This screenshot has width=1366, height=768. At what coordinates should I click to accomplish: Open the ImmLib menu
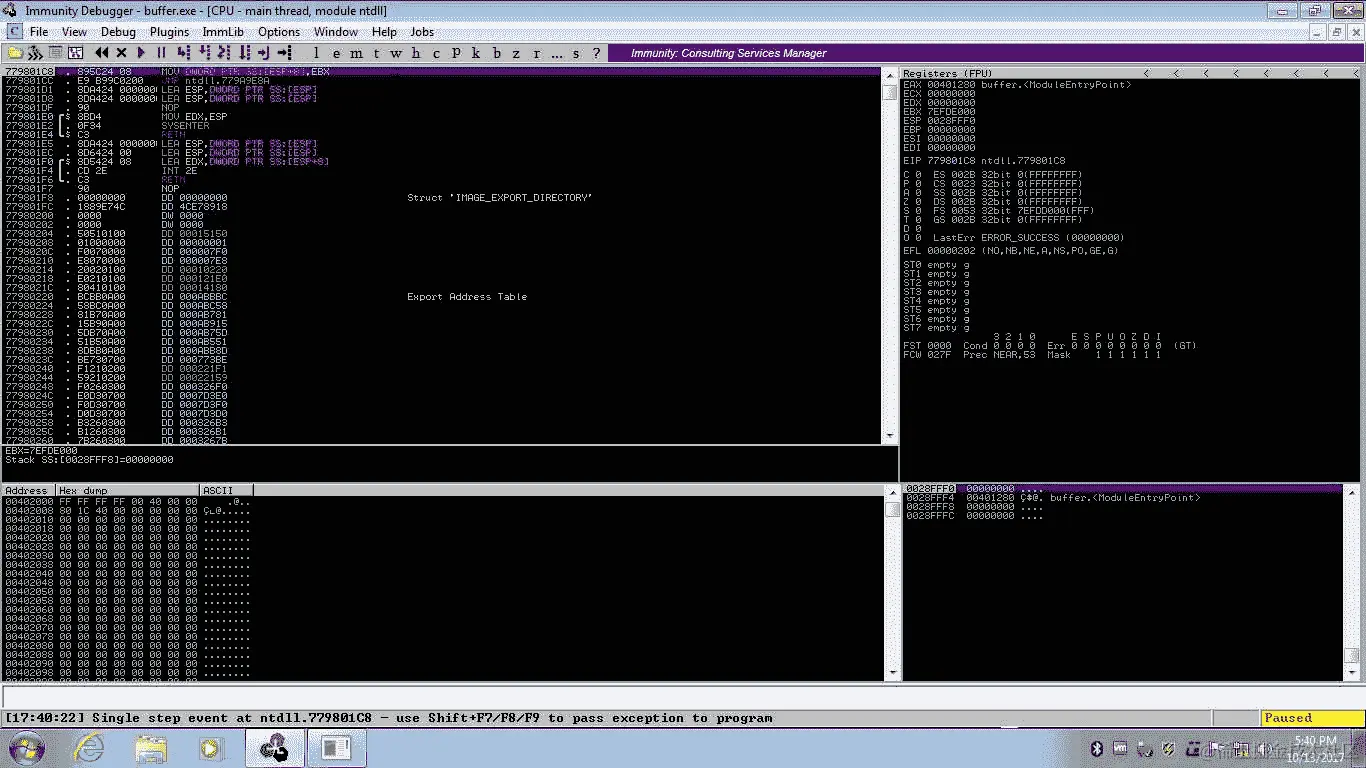coord(223,32)
